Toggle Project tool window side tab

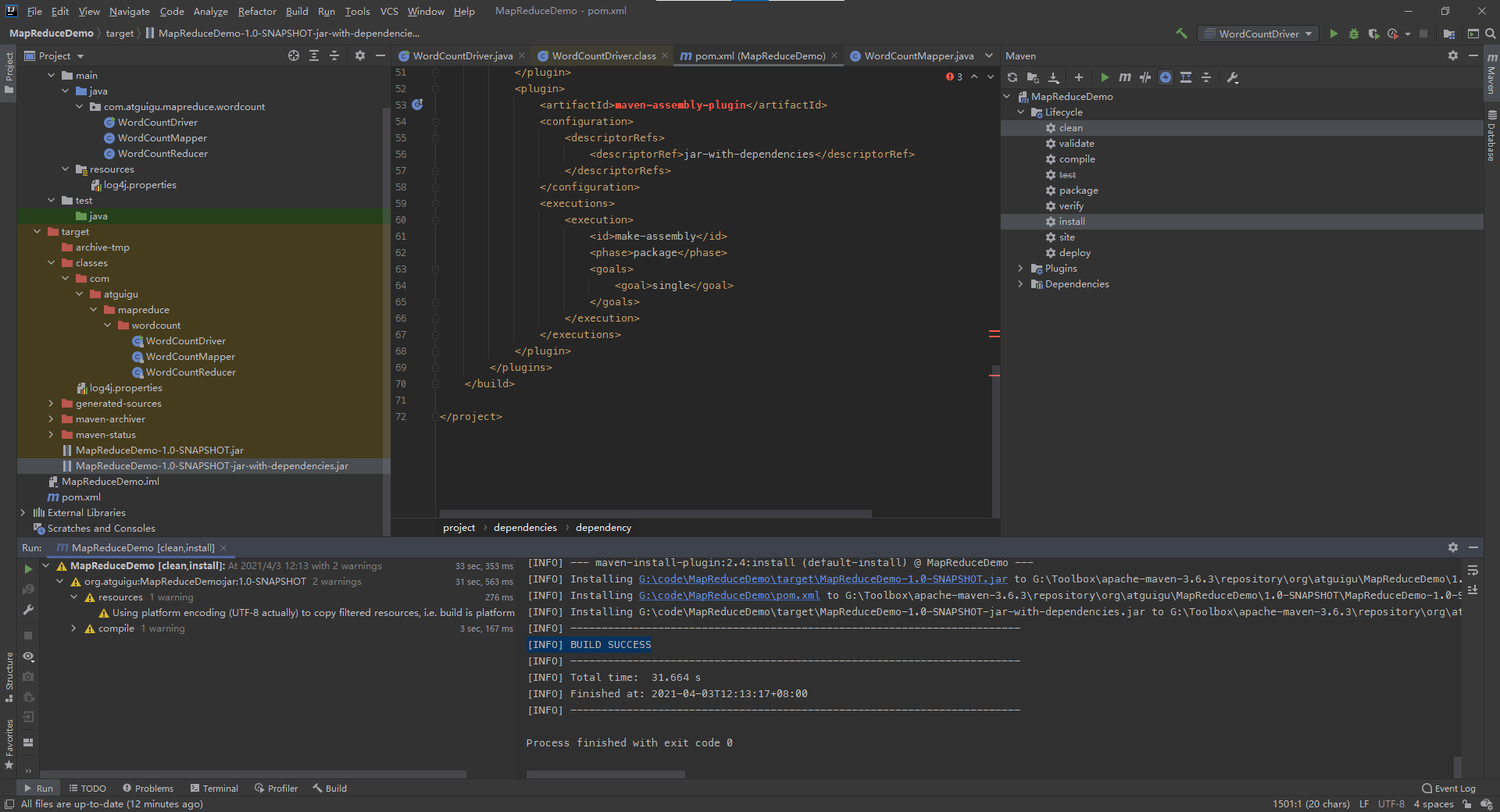pos(9,72)
